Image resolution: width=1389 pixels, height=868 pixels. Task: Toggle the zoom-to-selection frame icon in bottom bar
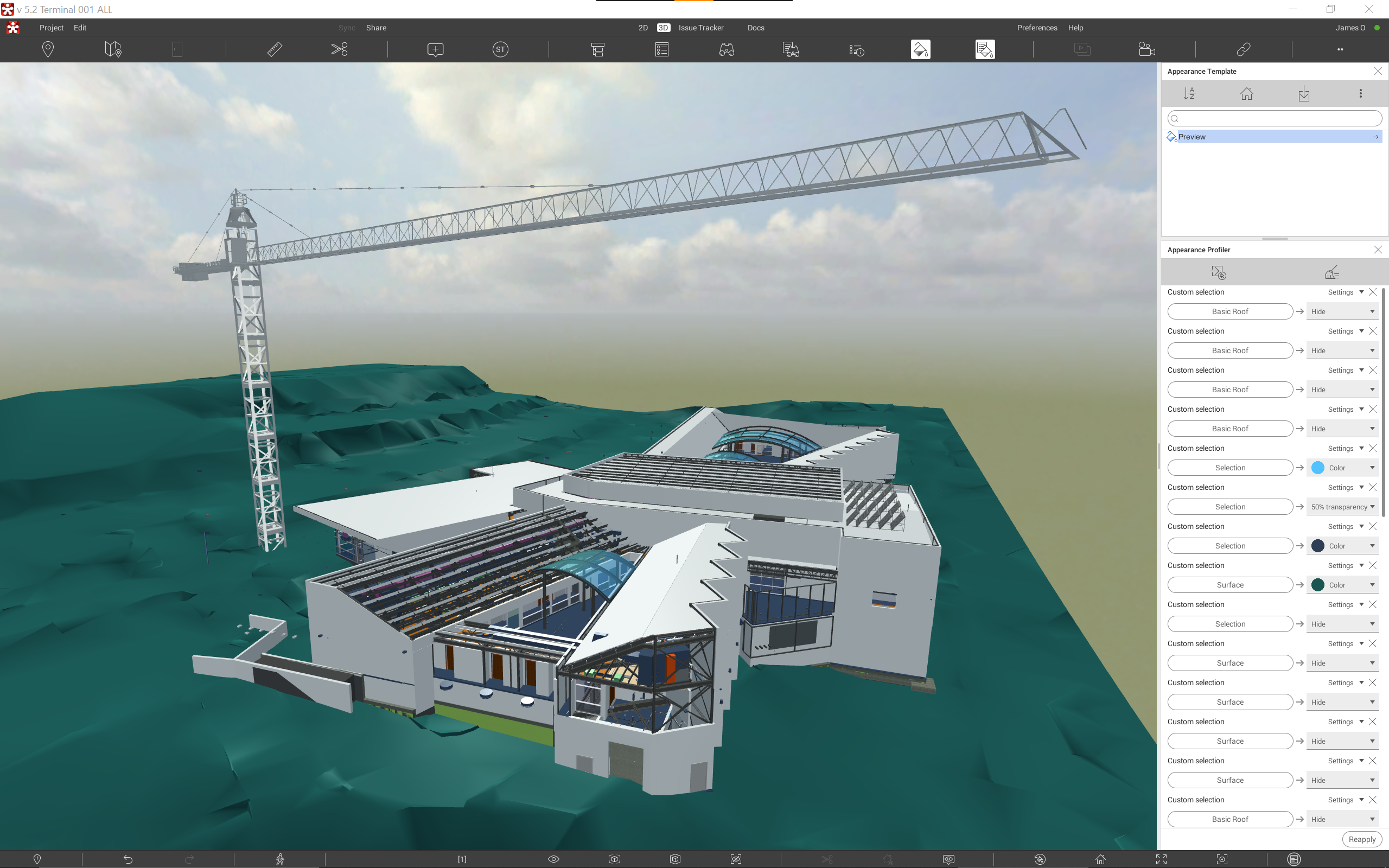point(1222,859)
